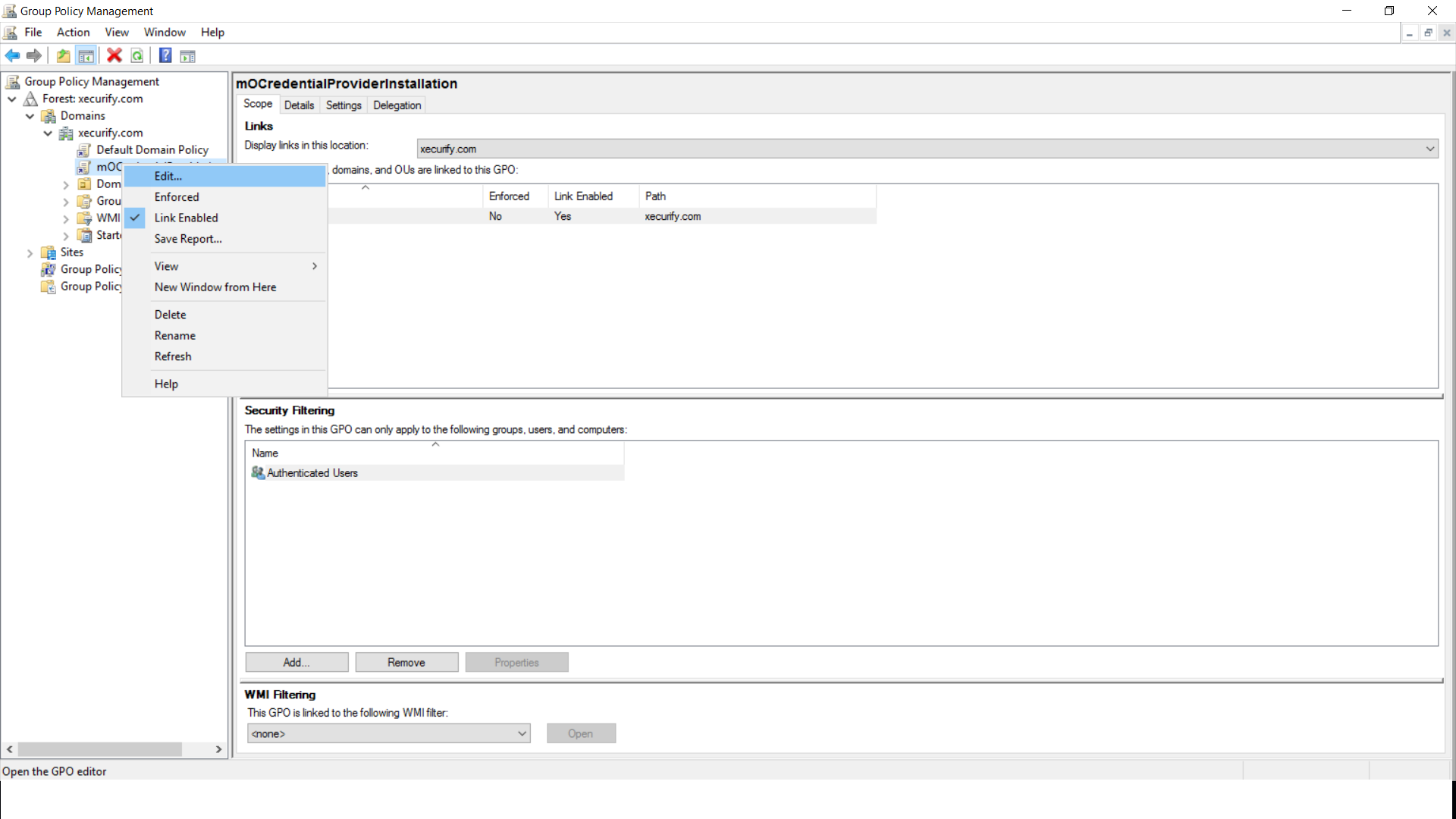Expand the Sites tree node

[30, 253]
